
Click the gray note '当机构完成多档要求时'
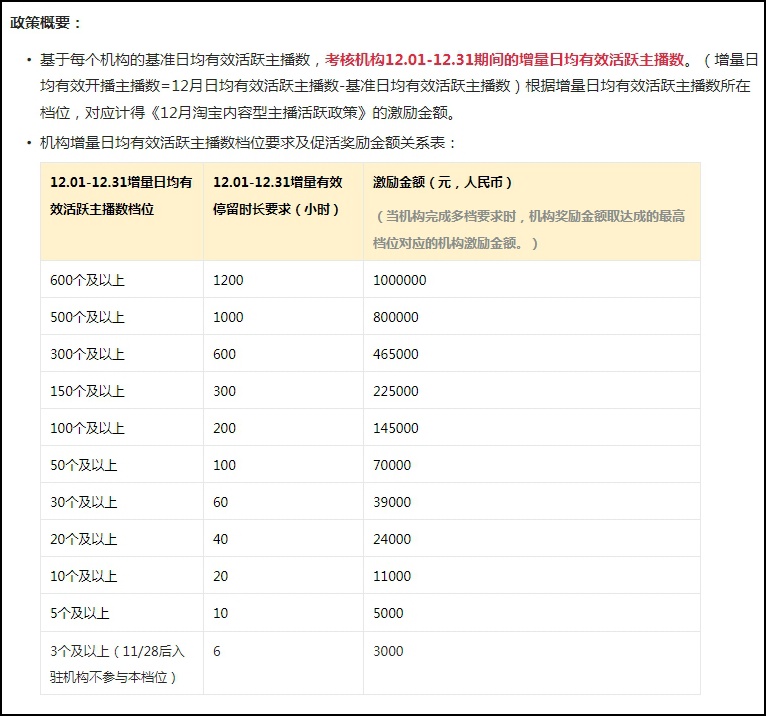point(451,216)
